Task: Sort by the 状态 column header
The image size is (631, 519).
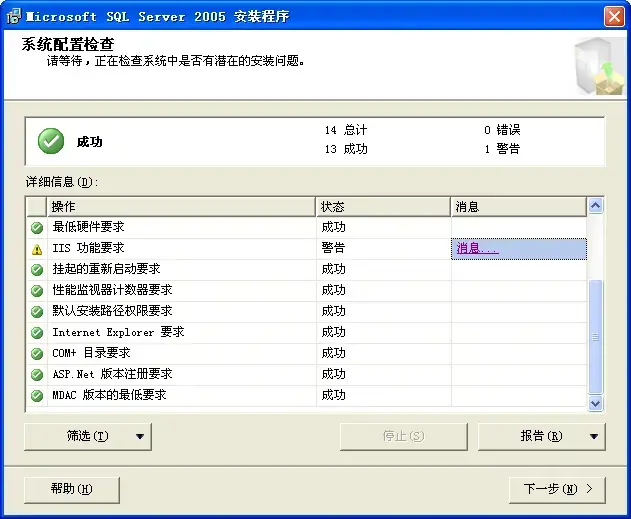Action: 383,206
